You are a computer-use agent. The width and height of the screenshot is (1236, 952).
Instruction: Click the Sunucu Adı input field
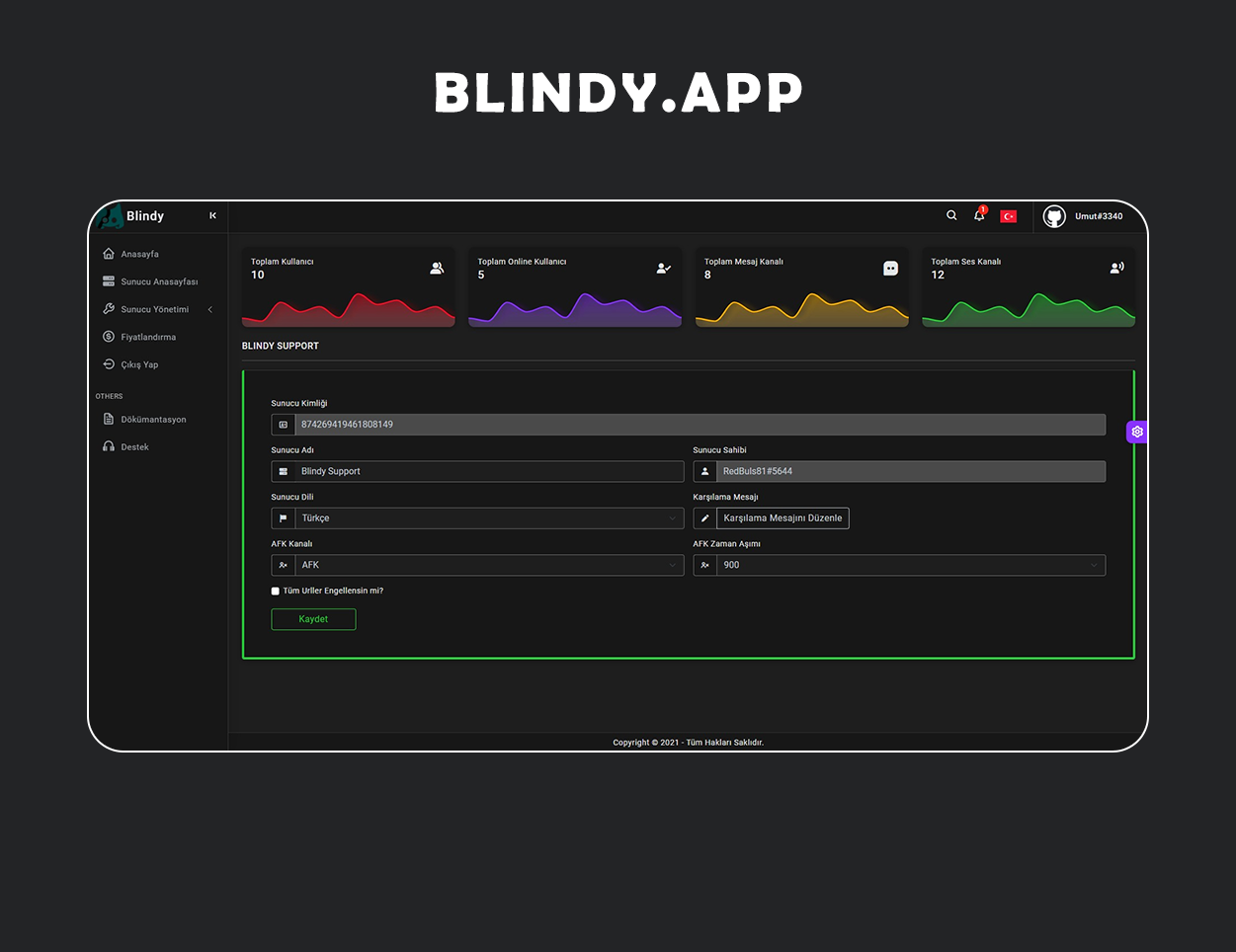point(488,471)
